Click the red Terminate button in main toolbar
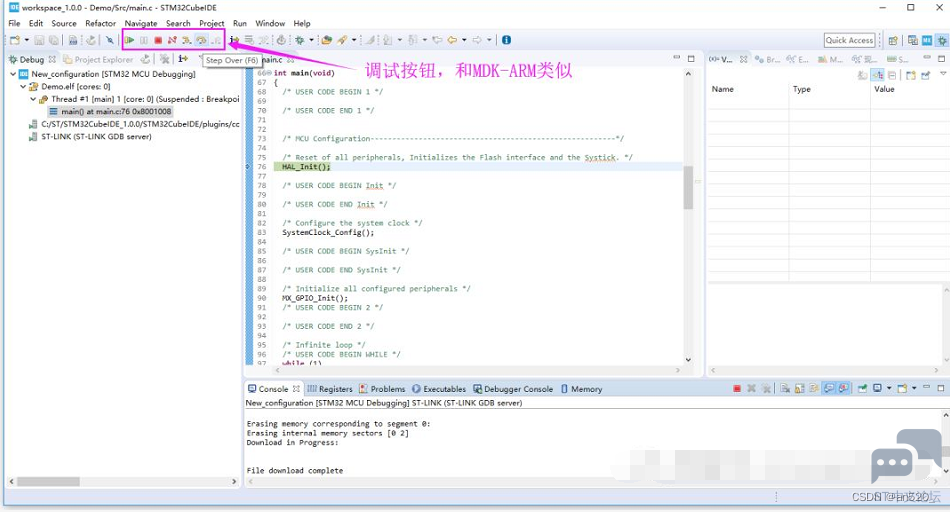Image resolution: width=950 pixels, height=512 pixels. [x=158, y=40]
